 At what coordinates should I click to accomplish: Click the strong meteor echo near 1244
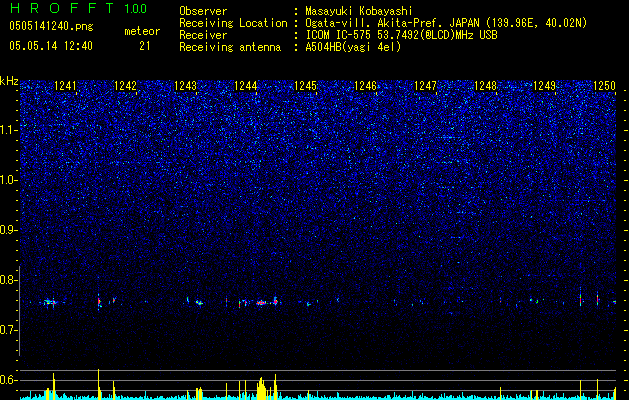pos(262,303)
